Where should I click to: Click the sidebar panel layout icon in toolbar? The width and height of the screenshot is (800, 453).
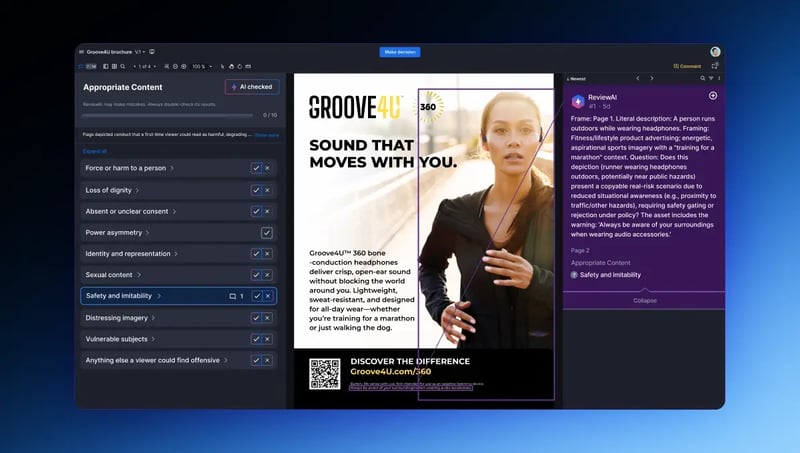(106, 66)
